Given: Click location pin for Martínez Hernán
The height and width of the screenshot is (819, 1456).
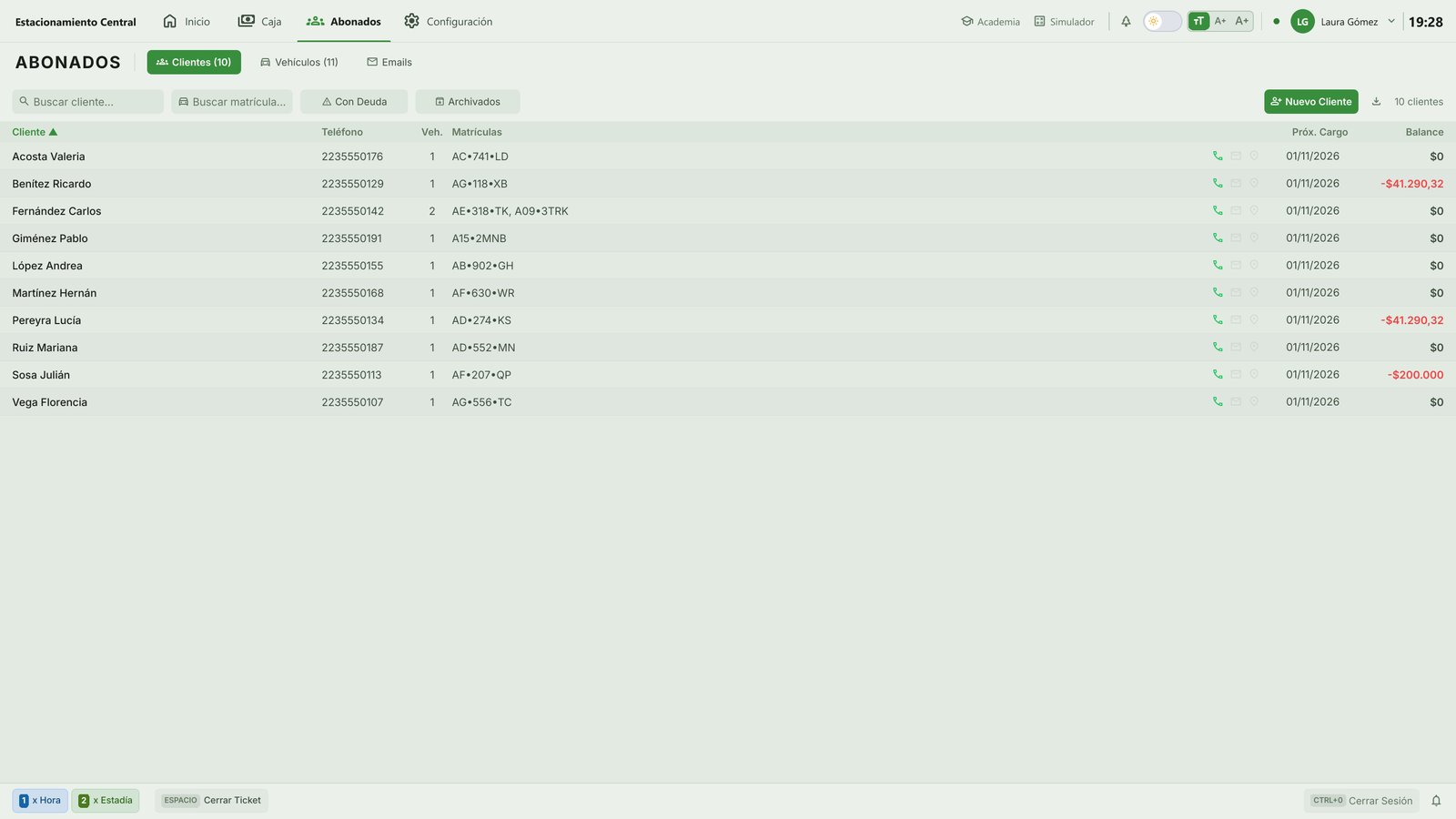Looking at the screenshot, I should click(1254, 293).
